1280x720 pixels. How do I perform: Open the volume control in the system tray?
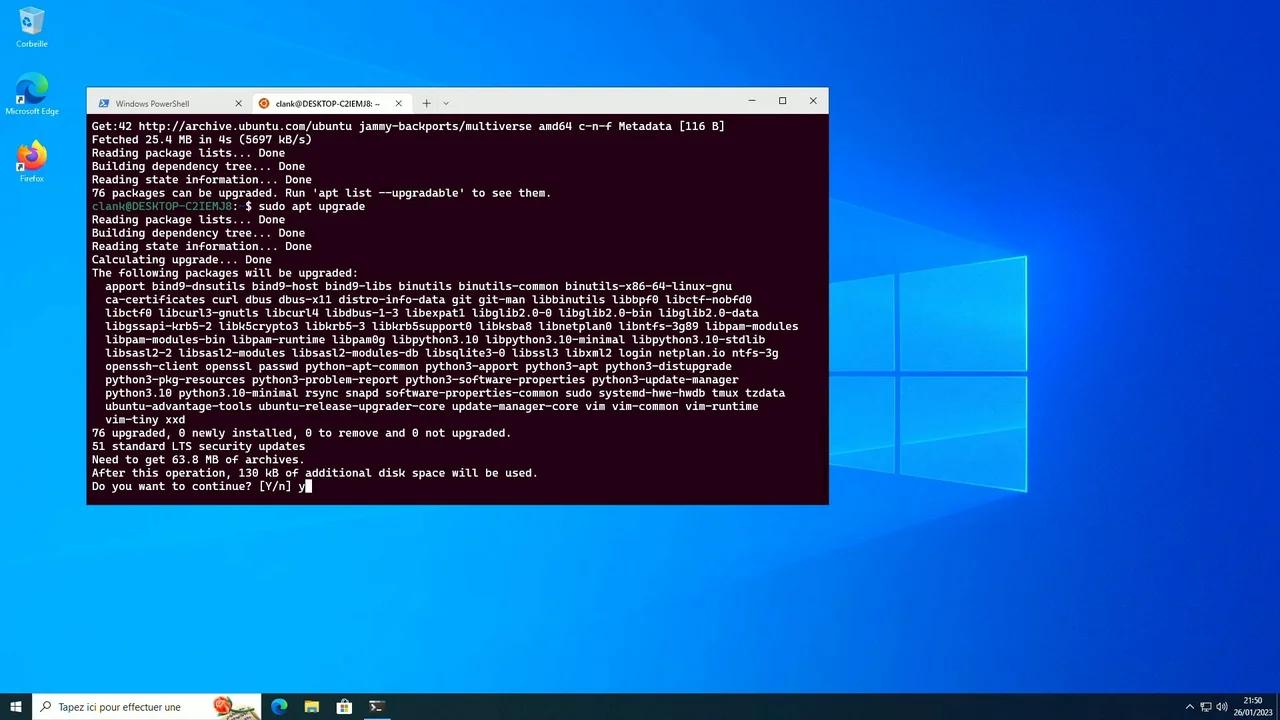[1221, 707]
